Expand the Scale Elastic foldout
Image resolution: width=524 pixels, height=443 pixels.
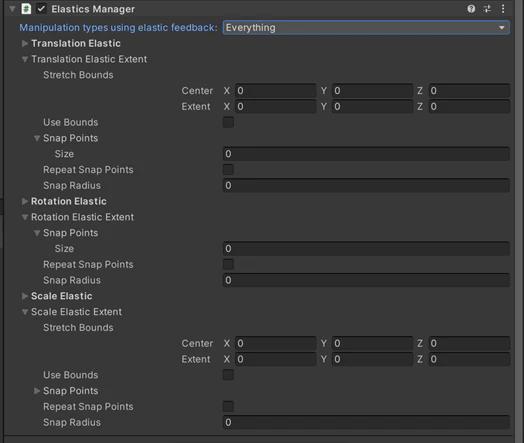point(25,296)
